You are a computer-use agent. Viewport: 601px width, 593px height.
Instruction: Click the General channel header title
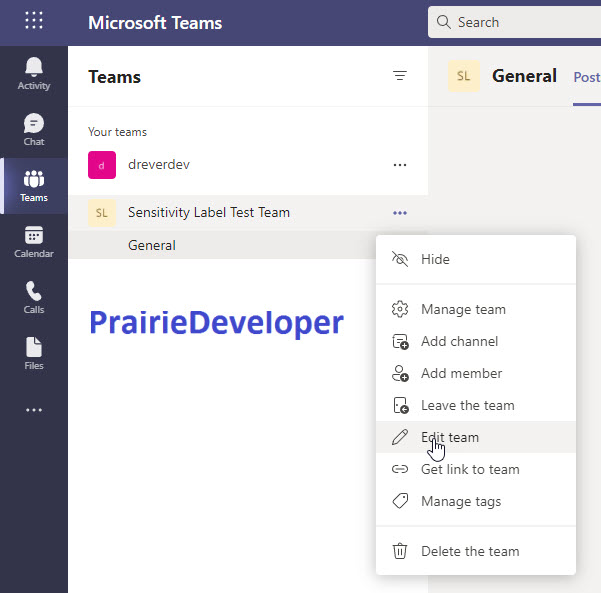524,76
